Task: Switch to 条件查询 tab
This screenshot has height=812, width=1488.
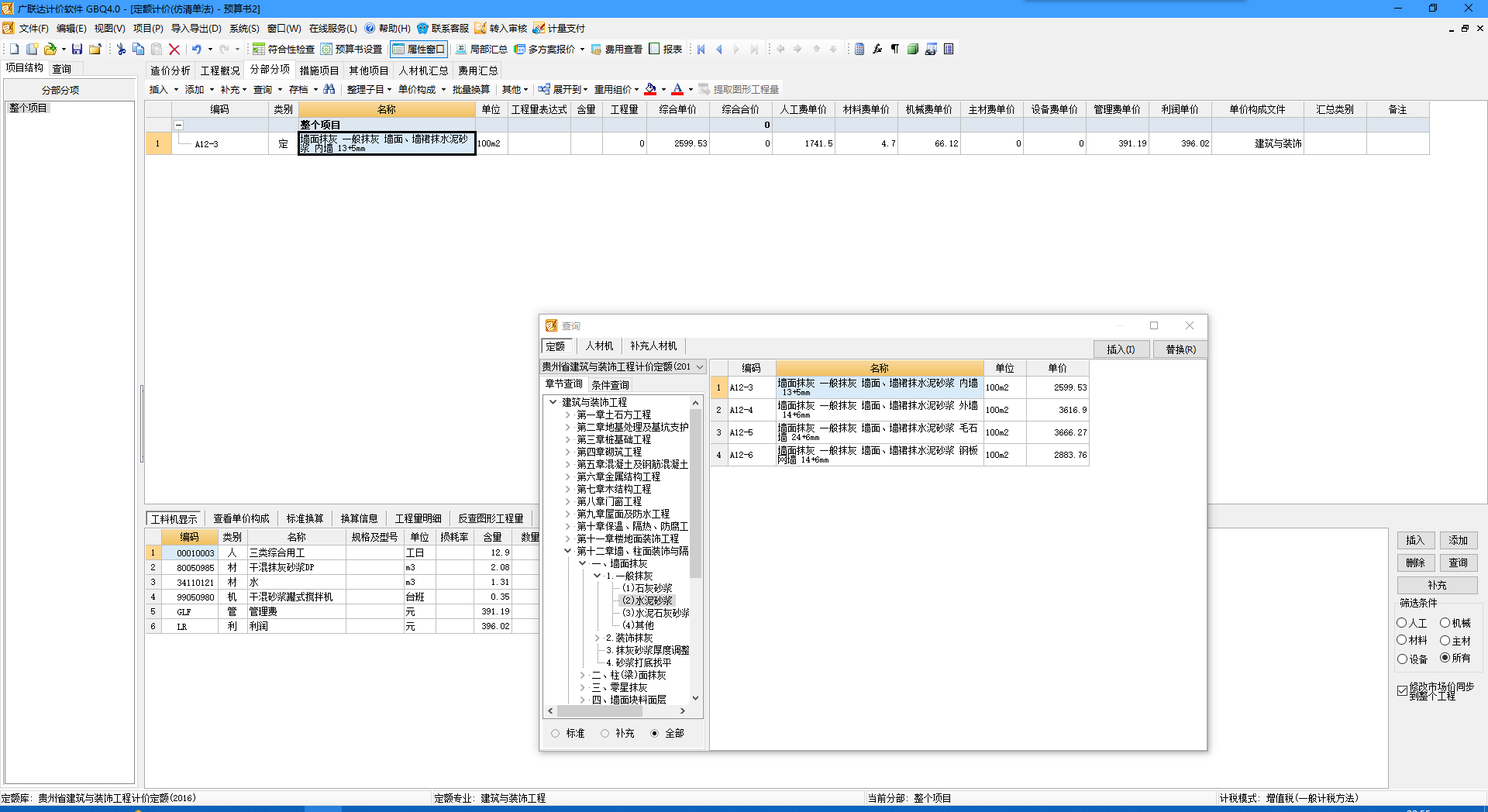Action: coord(611,385)
